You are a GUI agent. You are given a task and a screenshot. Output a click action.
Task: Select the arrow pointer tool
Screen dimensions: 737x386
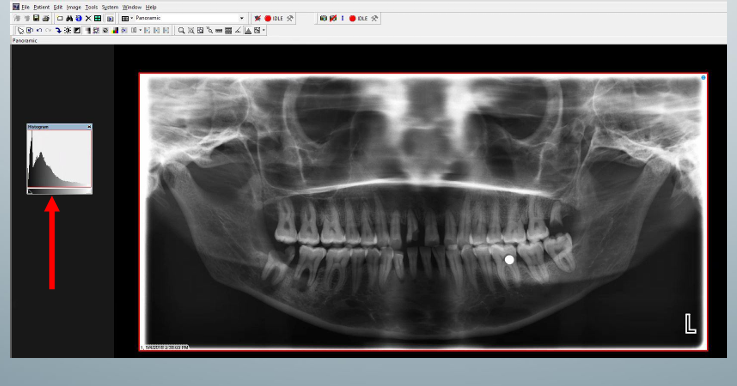pos(21,31)
